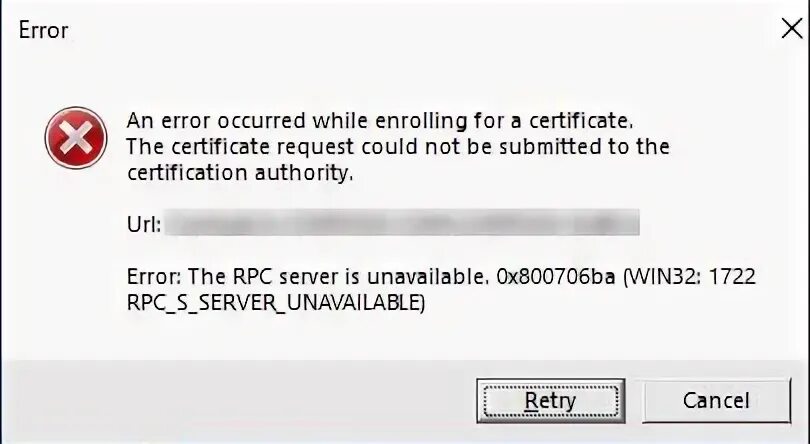Click the Retry button
The image size is (810, 444).
[551, 401]
